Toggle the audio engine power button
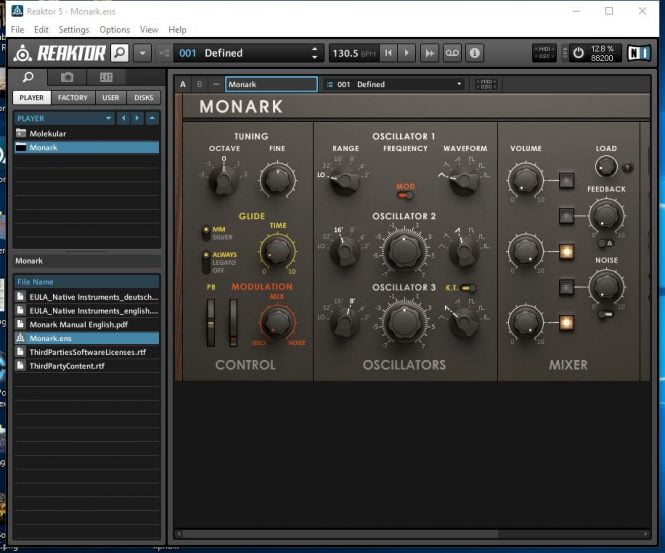 578,53
